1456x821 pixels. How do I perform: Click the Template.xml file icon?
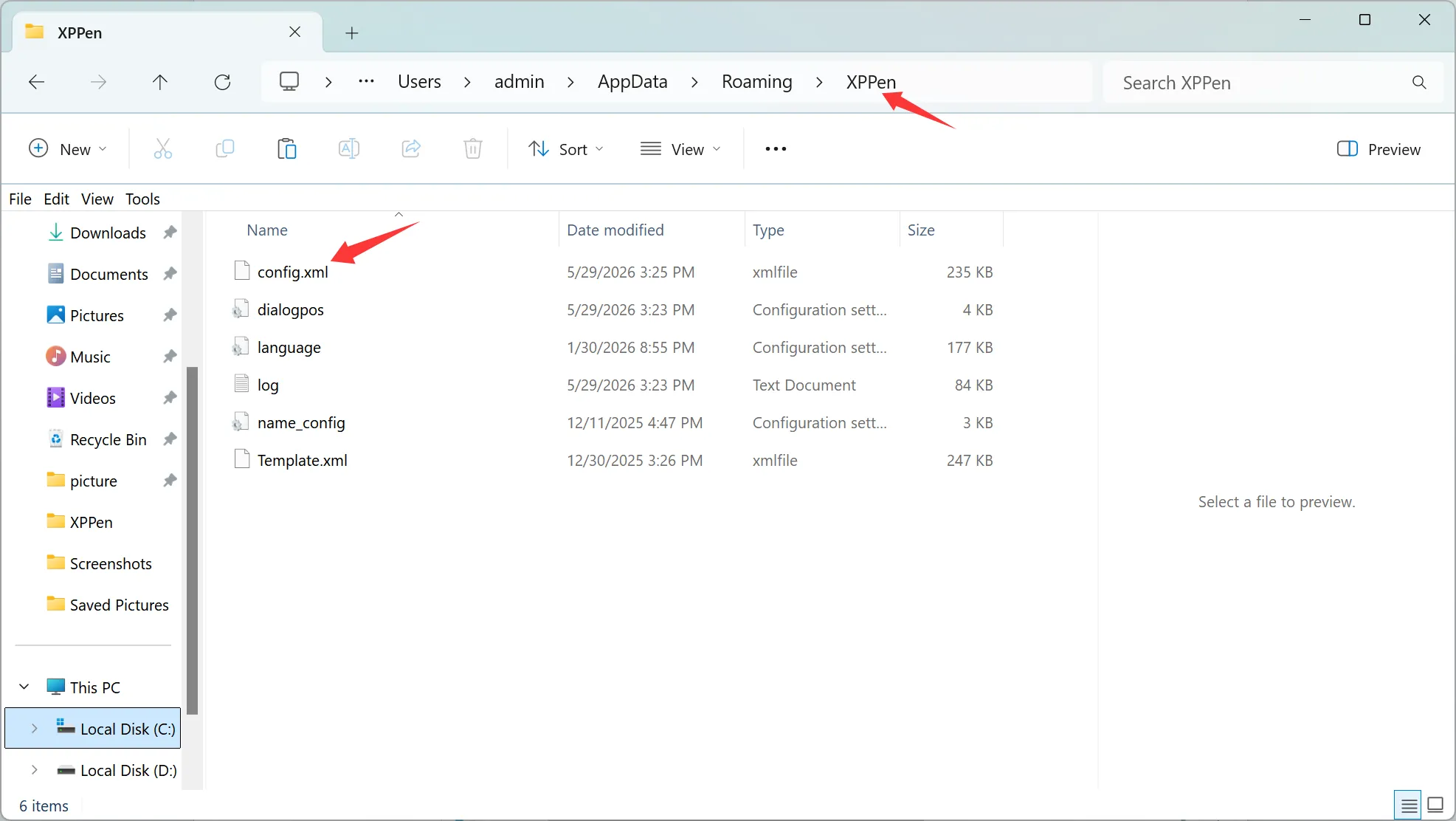[242, 459]
